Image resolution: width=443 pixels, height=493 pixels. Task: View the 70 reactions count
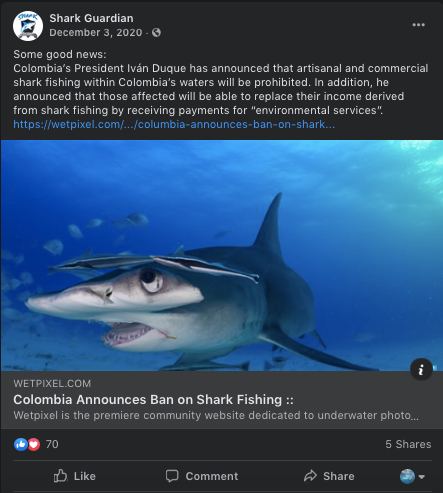point(52,444)
